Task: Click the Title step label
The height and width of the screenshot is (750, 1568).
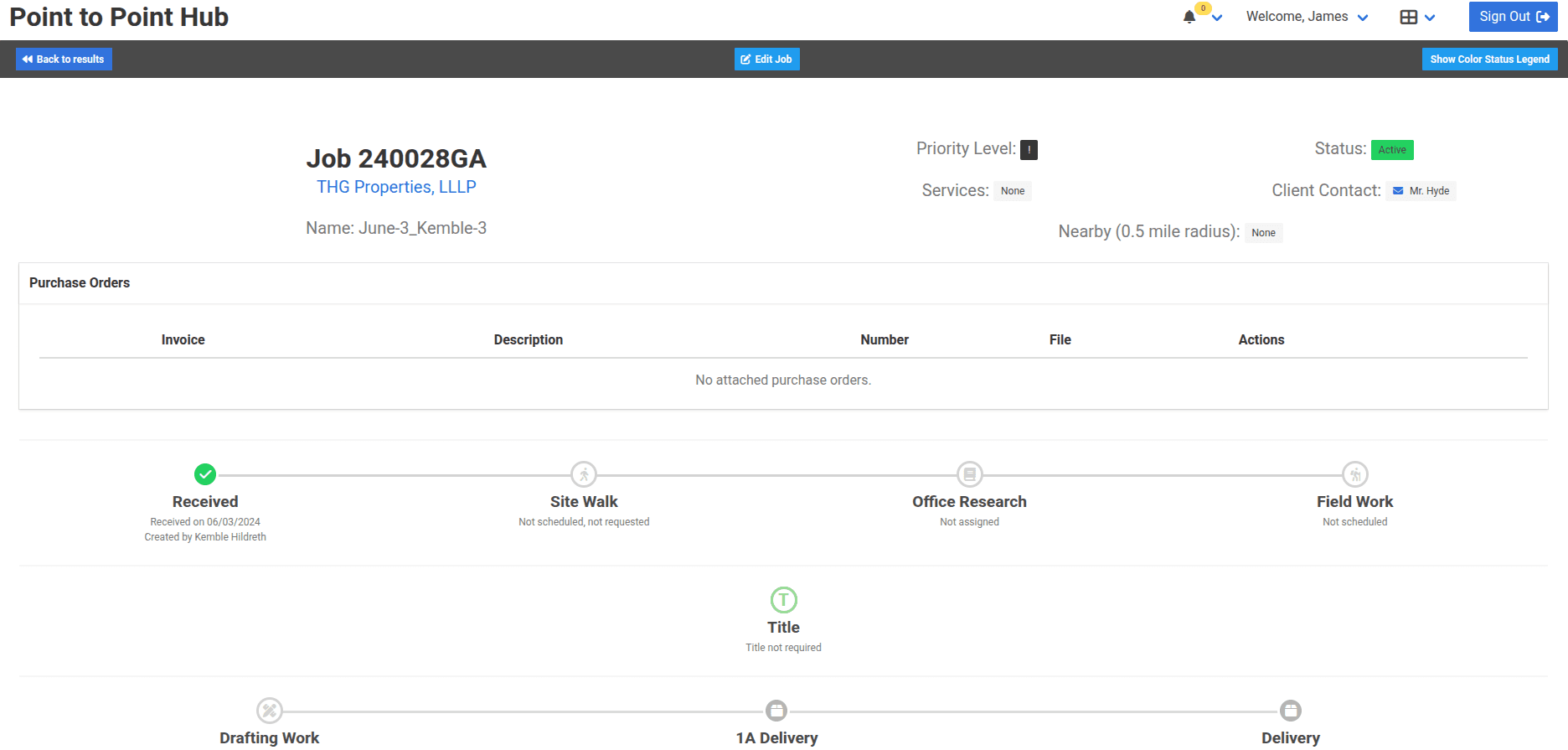Action: 783,627
